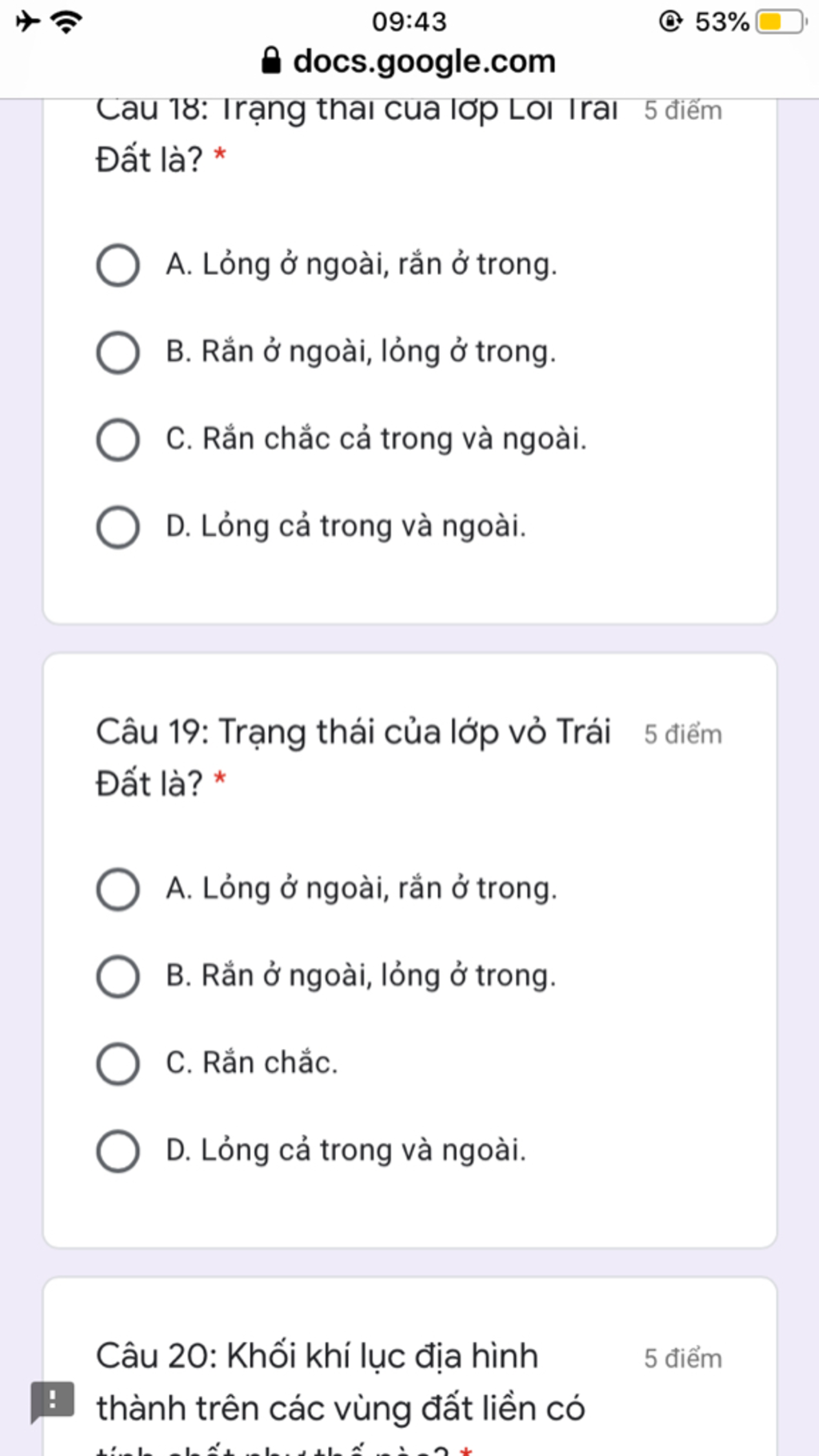819x1456 pixels.
Task: Tap the rotation lock status icon
Action: 670,21
